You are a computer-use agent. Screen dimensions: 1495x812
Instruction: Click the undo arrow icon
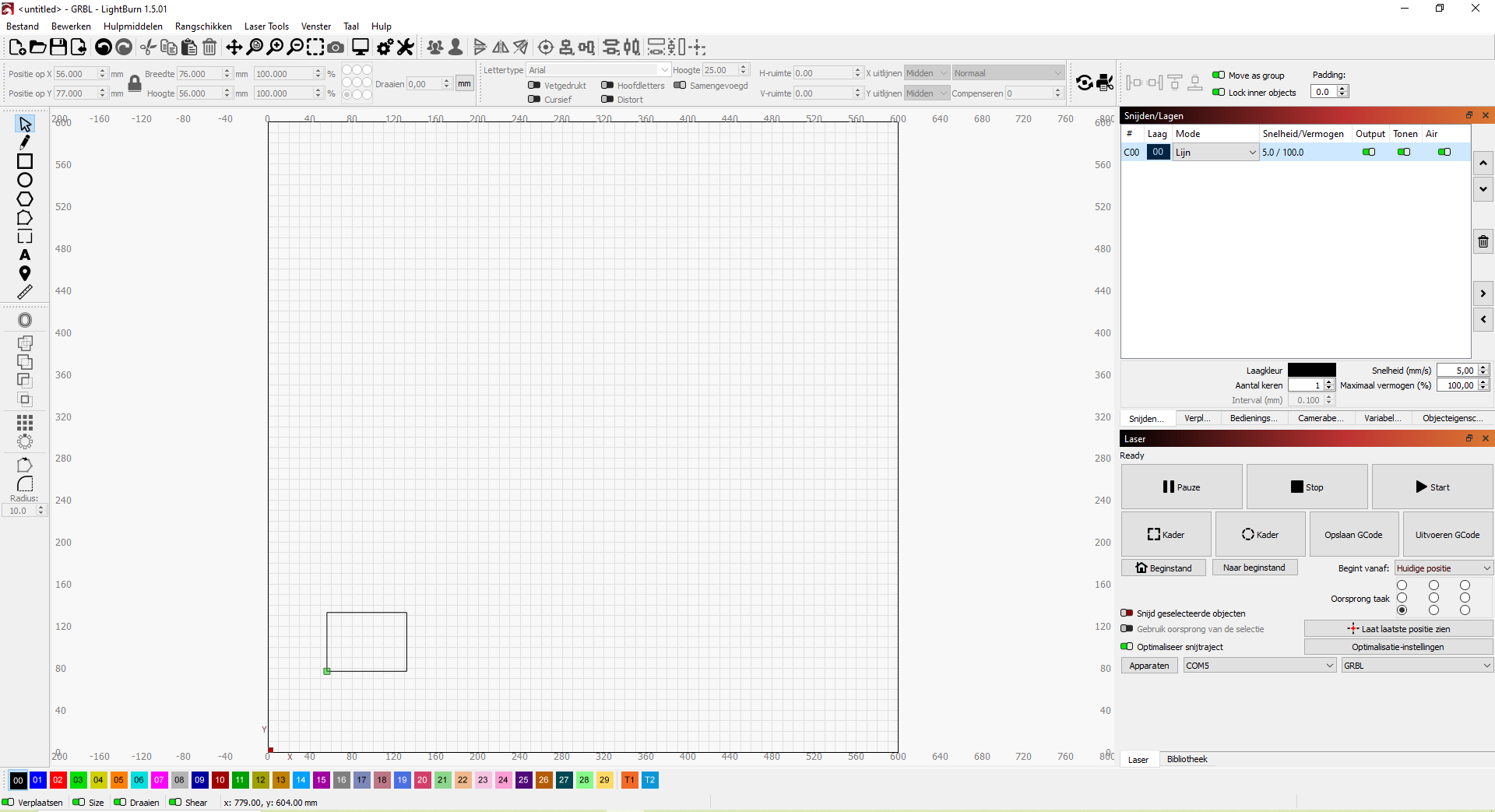tap(103, 47)
